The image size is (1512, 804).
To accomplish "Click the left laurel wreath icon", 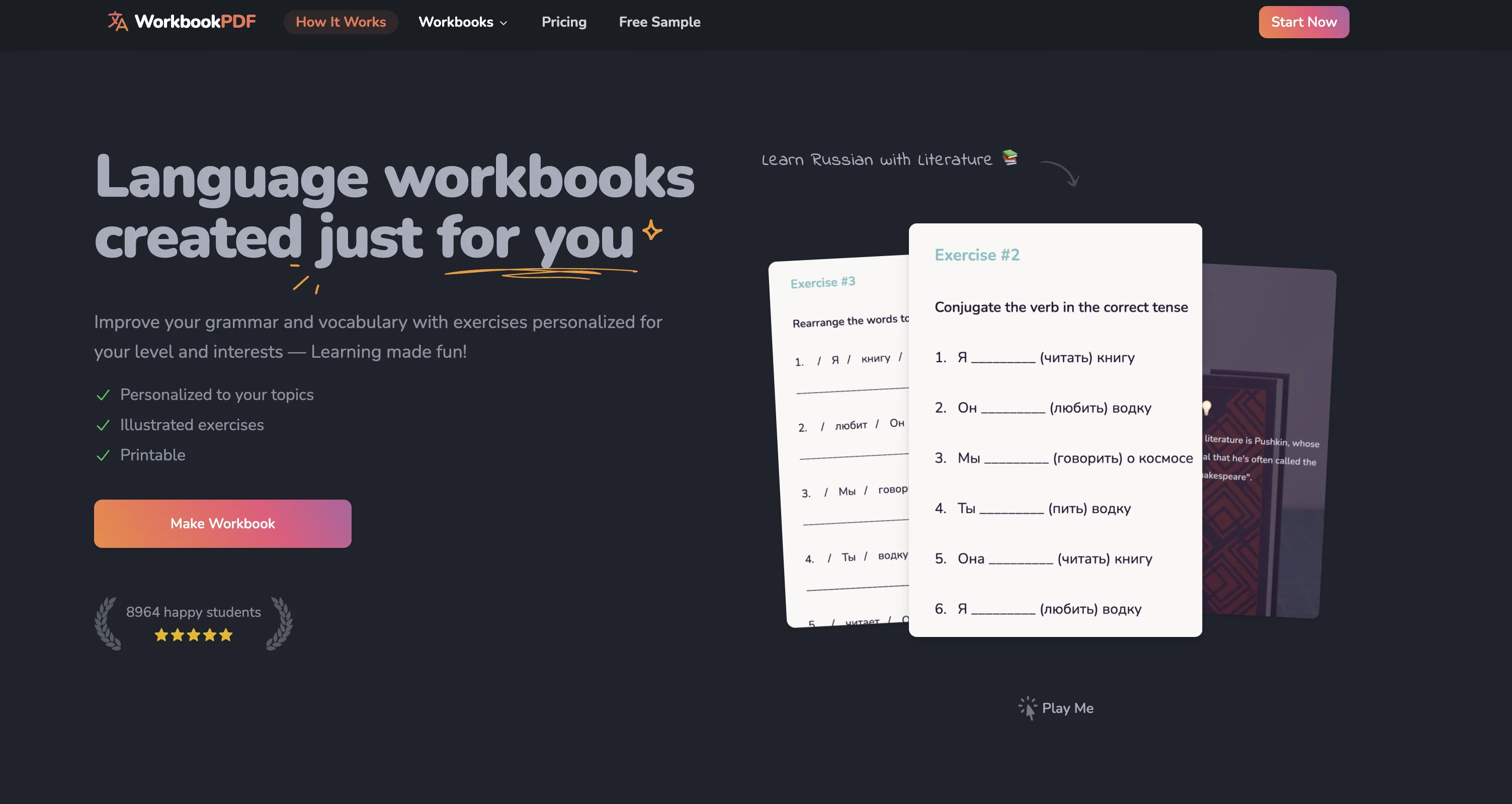I will click(108, 623).
